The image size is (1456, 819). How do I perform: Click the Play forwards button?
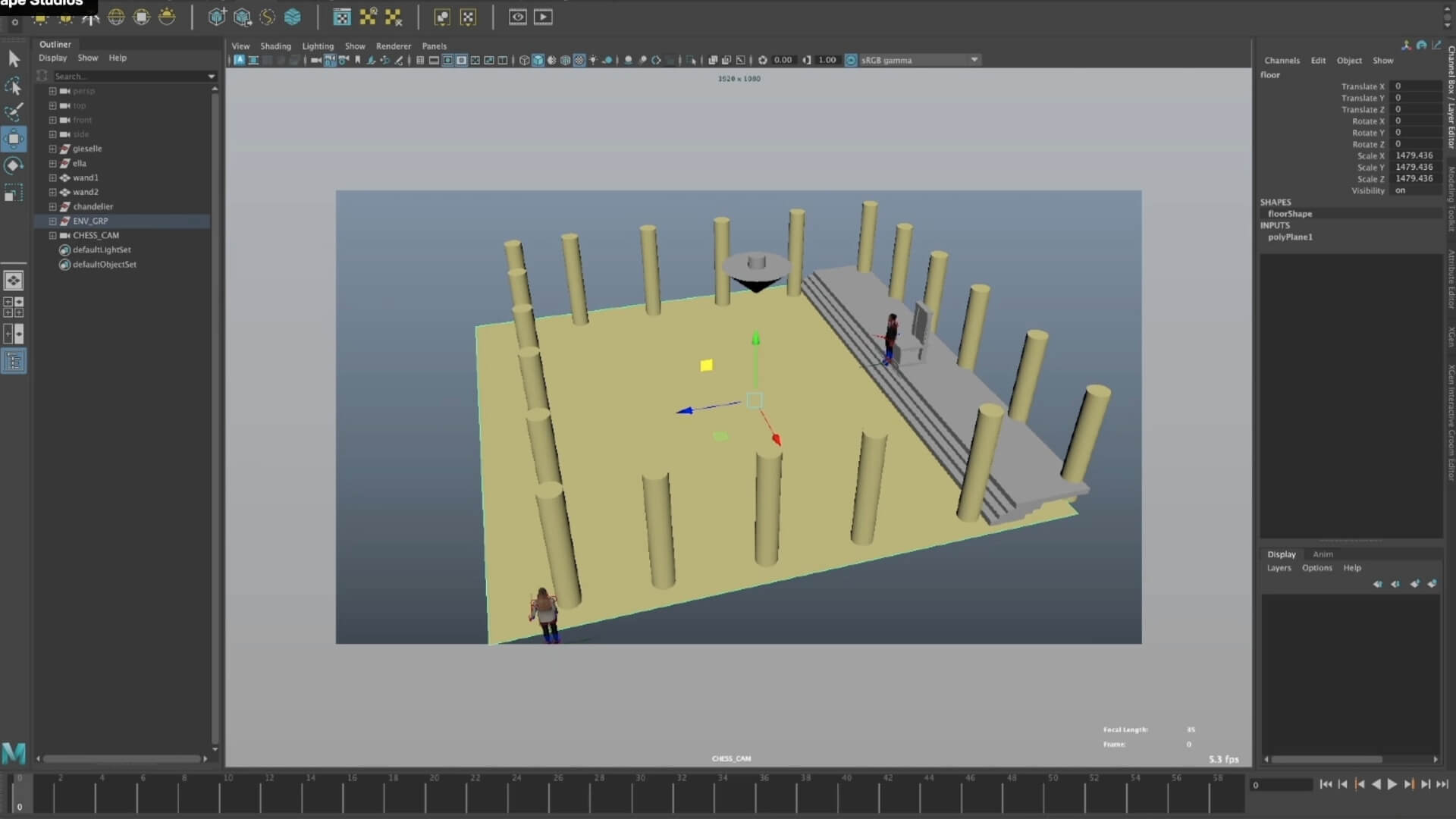point(1392,784)
